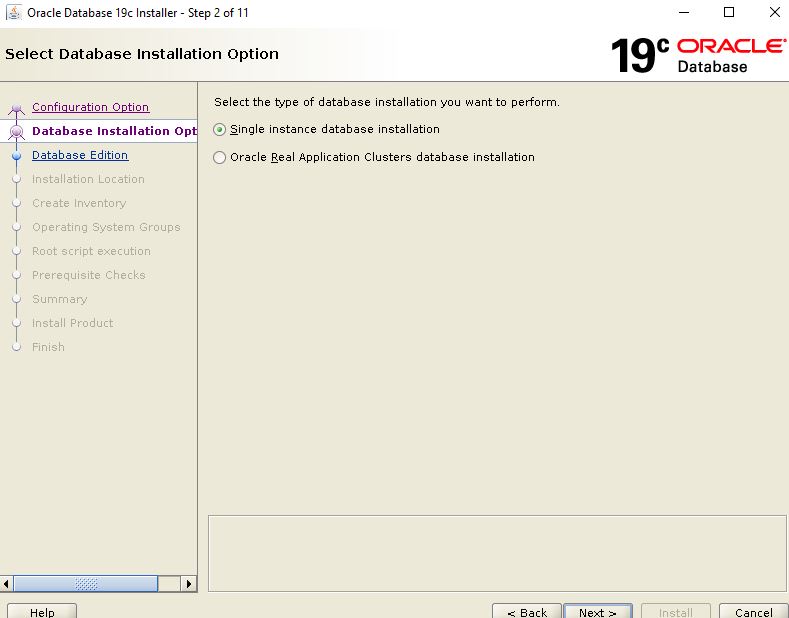This screenshot has width=789, height=618.
Task: Open the Database Edition step link
Action: click(x=80, y=155)
